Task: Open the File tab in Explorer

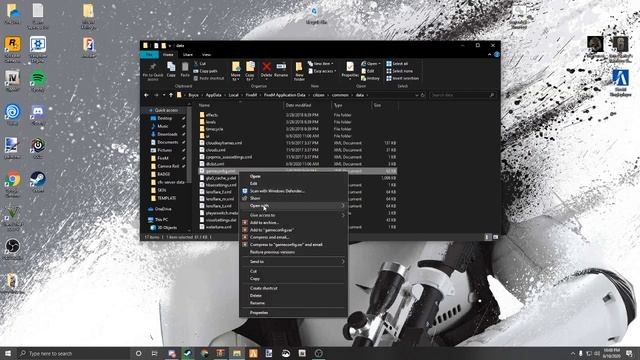Action: pos(149,54)
